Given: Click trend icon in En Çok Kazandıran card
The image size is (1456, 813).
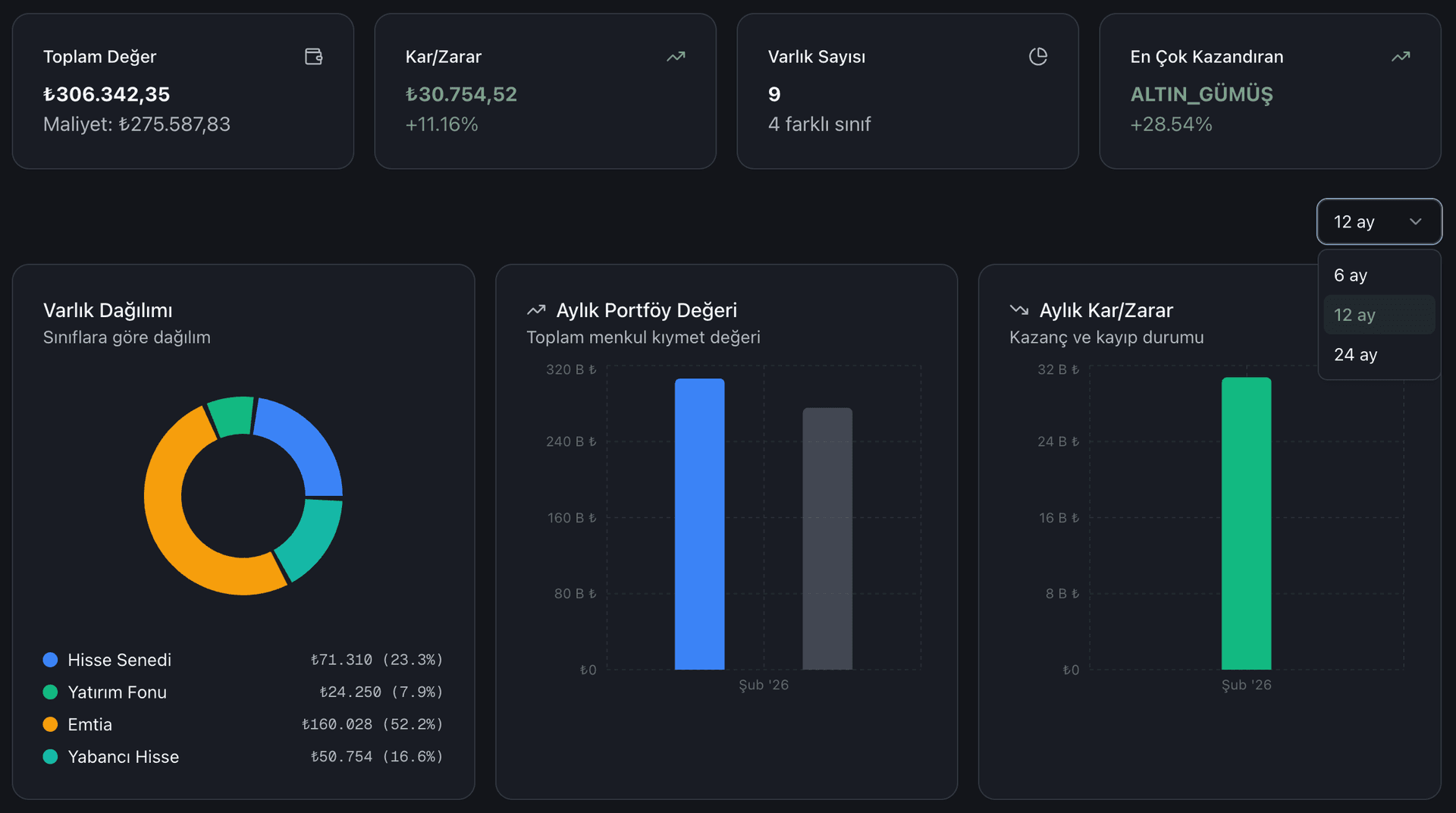Looking at the screenshot, I should click(x=1400, y=57).
